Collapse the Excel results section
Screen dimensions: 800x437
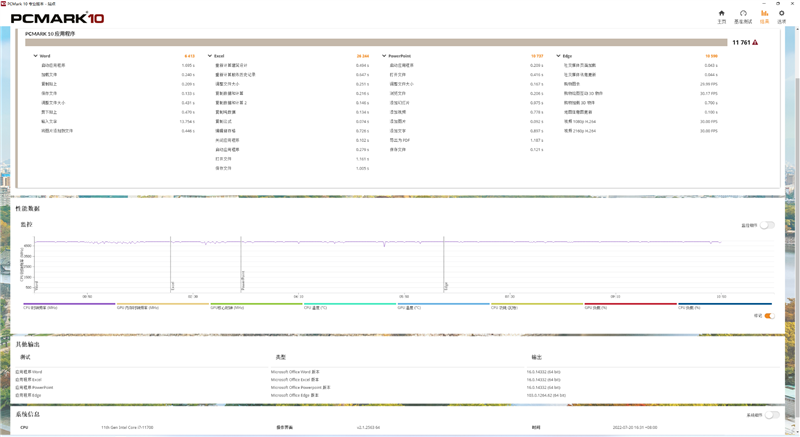tap(210, 56)
